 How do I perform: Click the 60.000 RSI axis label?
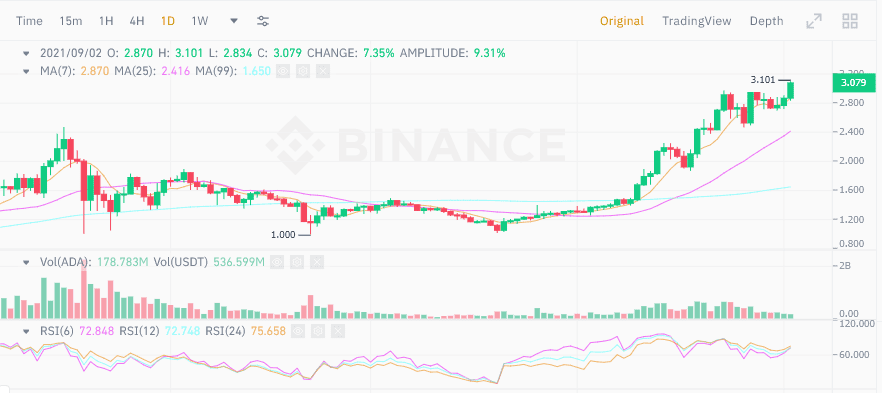[x=854, y=355]
